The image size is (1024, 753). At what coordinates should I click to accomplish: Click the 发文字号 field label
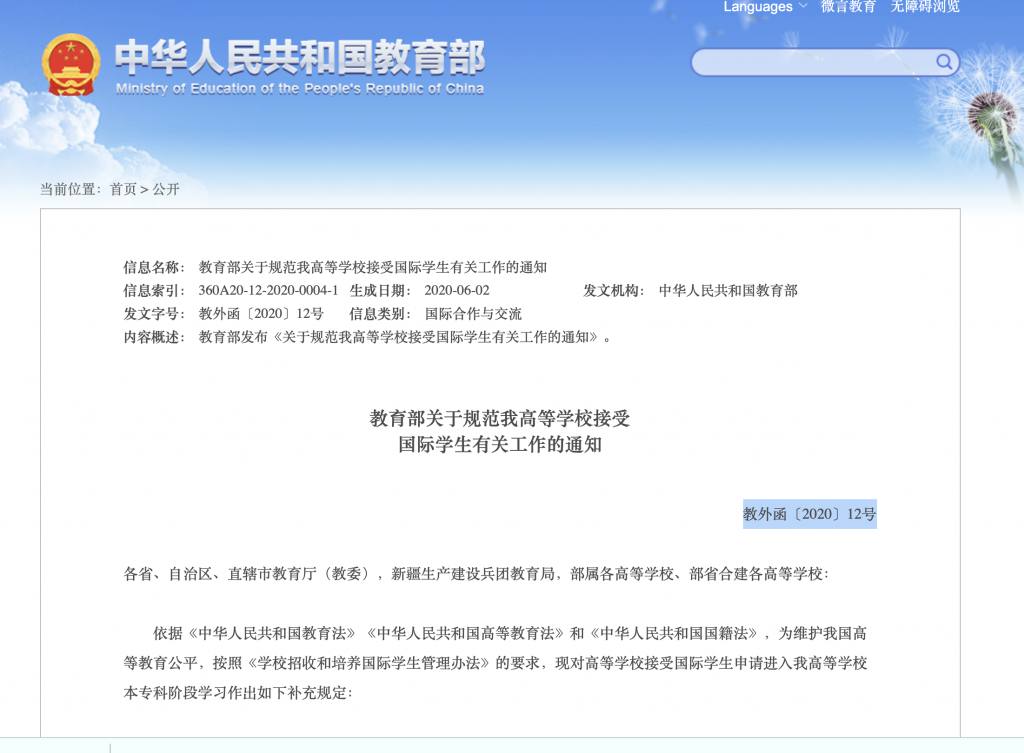[154, 314]
